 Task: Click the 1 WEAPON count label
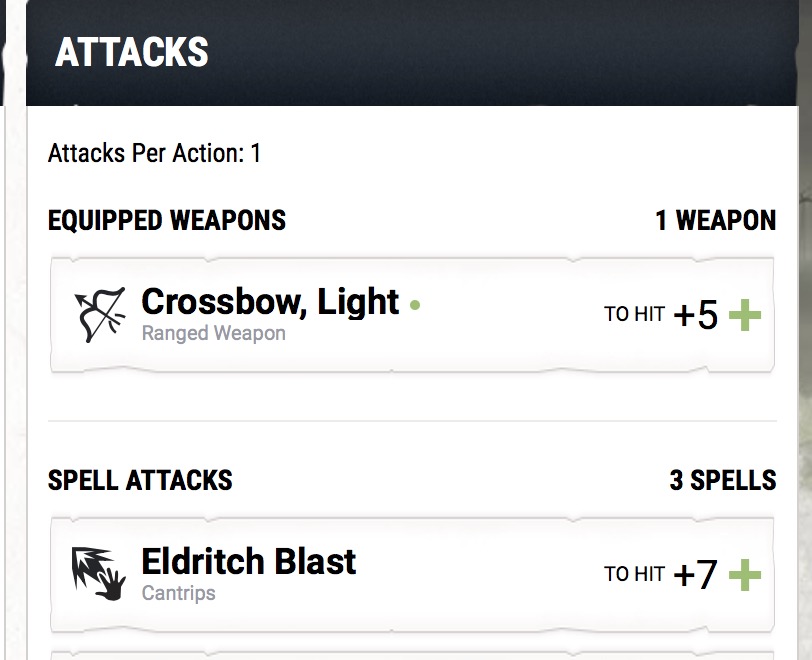(x=716, y=220)
